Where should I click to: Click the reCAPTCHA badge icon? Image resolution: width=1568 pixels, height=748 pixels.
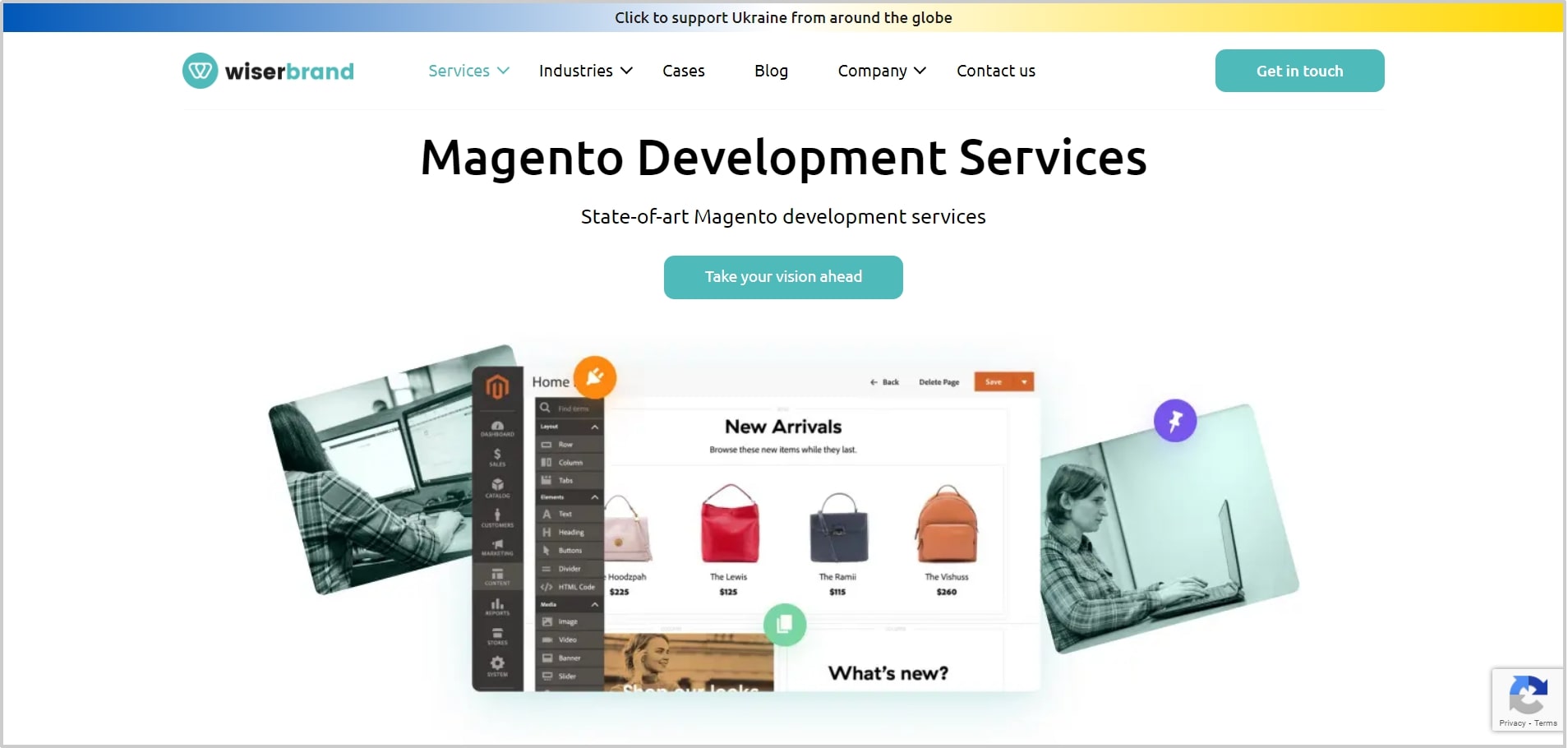1528,695
